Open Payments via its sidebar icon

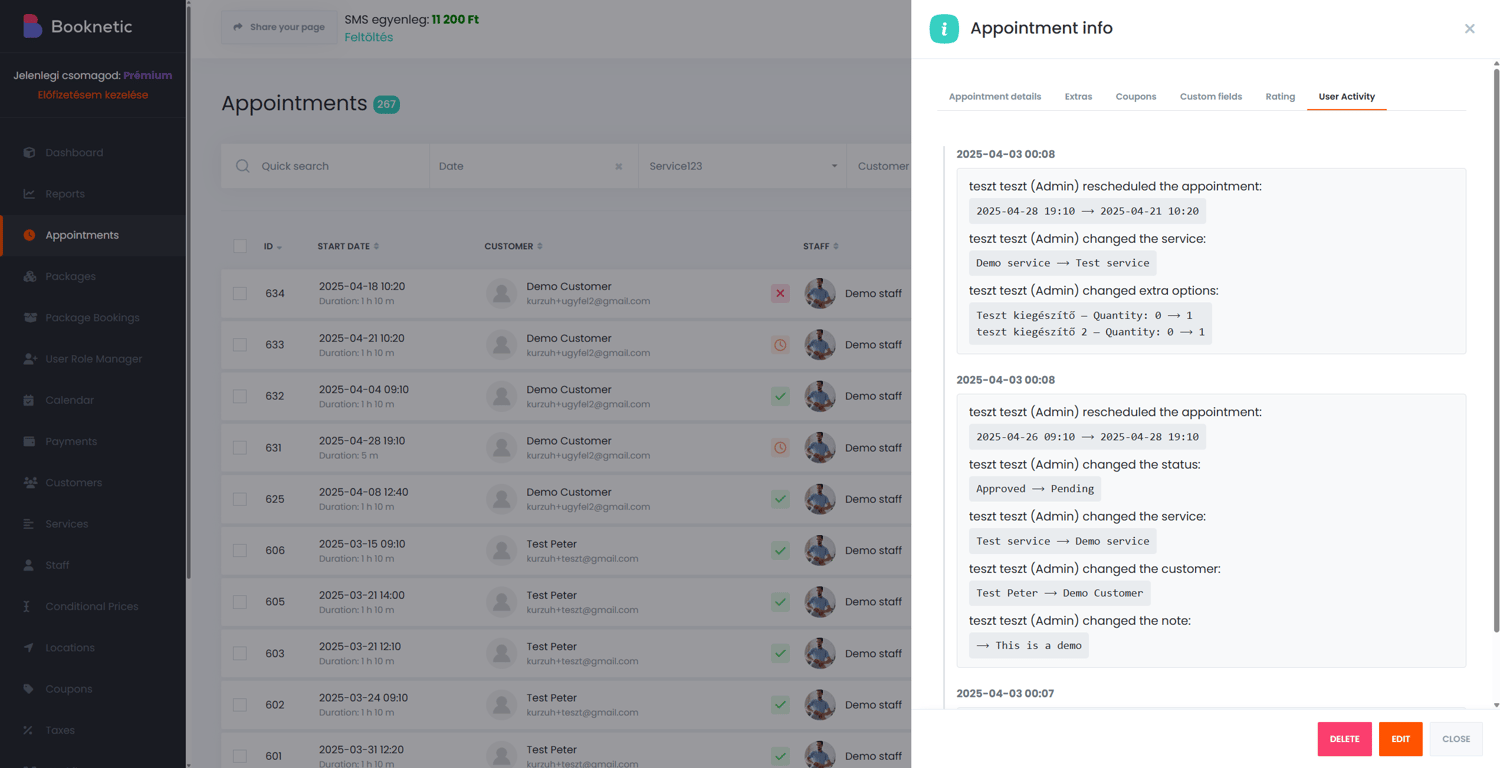click(29, 441)
